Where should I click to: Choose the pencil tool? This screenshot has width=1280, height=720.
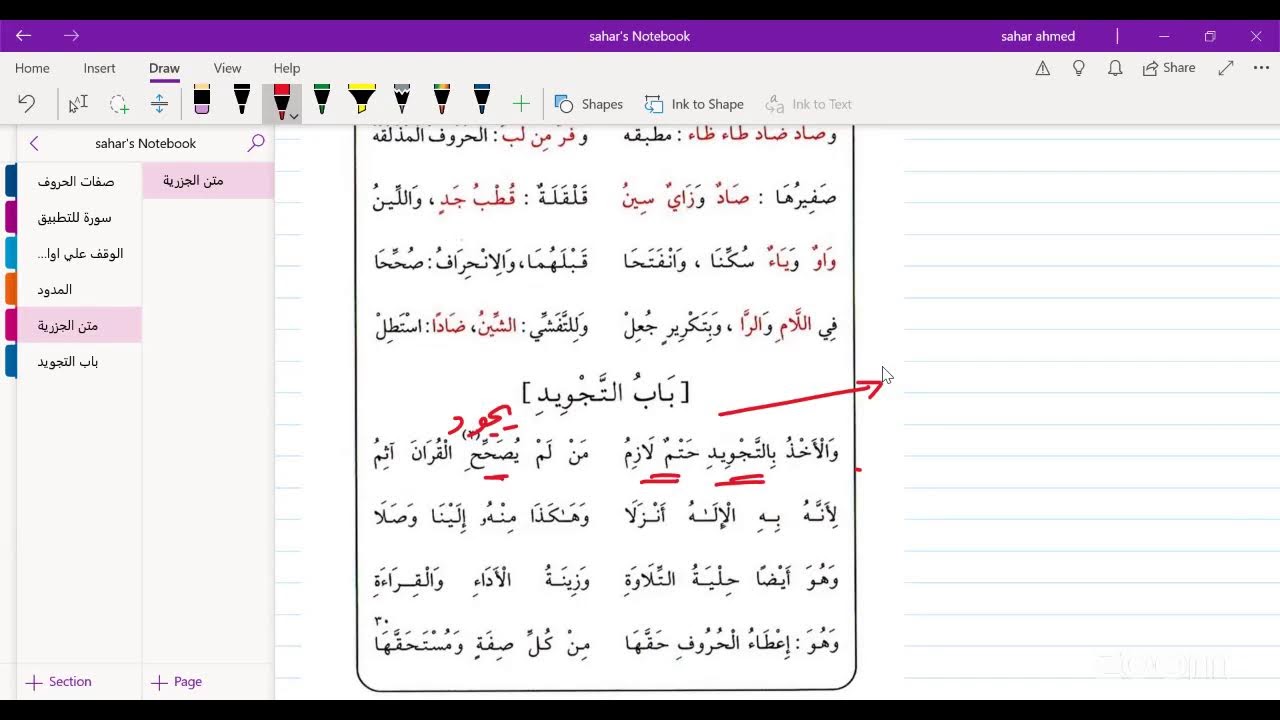pyautogui.click(x=402, y=100)
